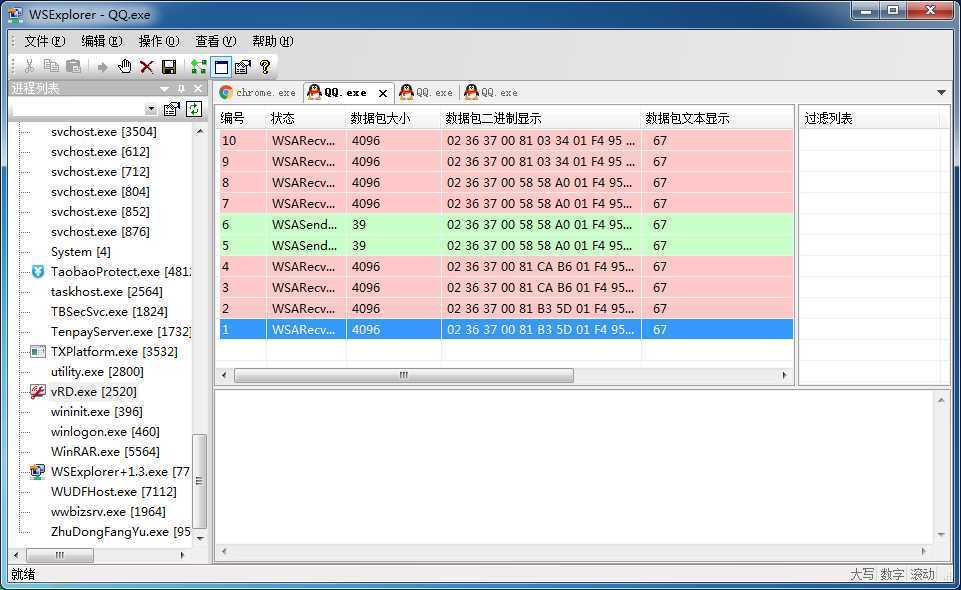This screenshot has width=961, height=590.
Task: Click the Paste clipboard icon in the toolbar
Action: 74,66
